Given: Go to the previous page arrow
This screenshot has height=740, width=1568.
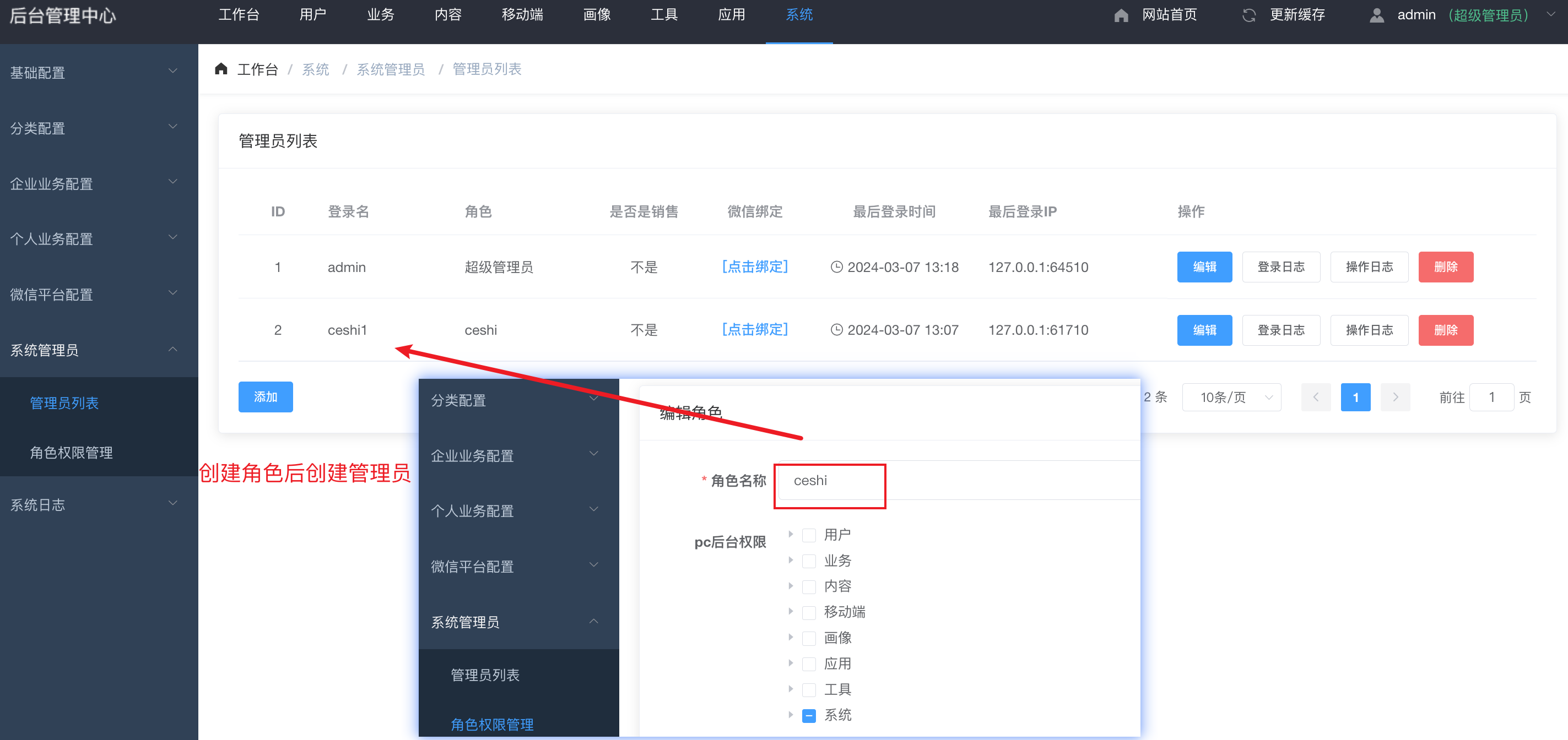Looking at the screenshot, I should coord(1316,397).
